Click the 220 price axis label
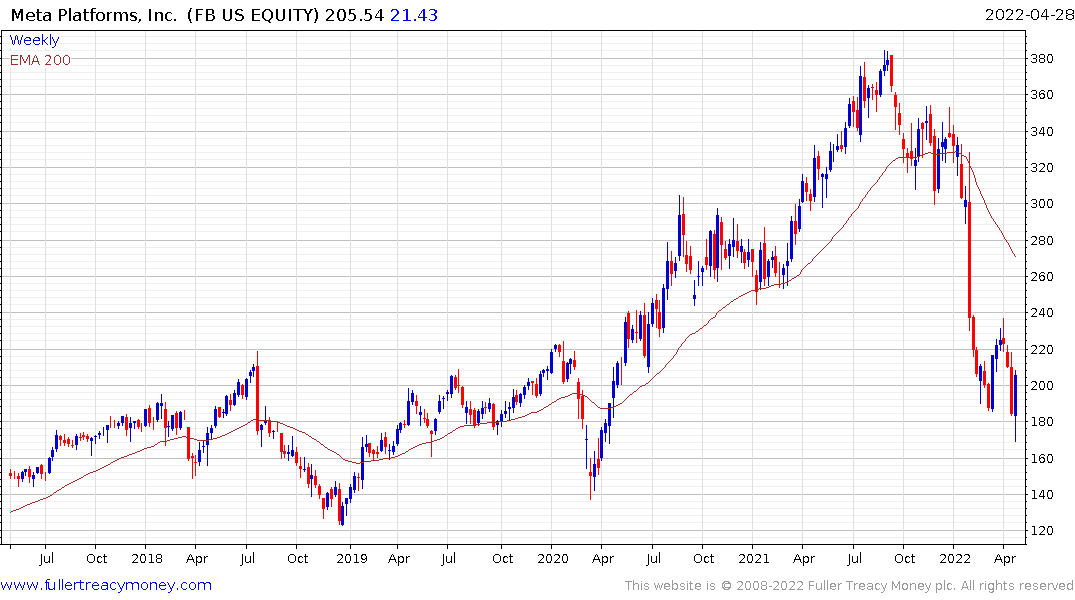The height and width of the screenshot is (600, 1075). [x=1042, y=349]
